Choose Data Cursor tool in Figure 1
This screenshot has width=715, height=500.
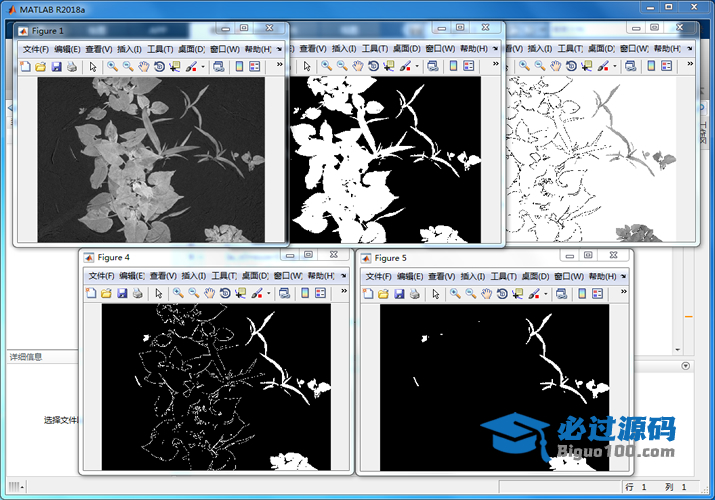point(175,67)
